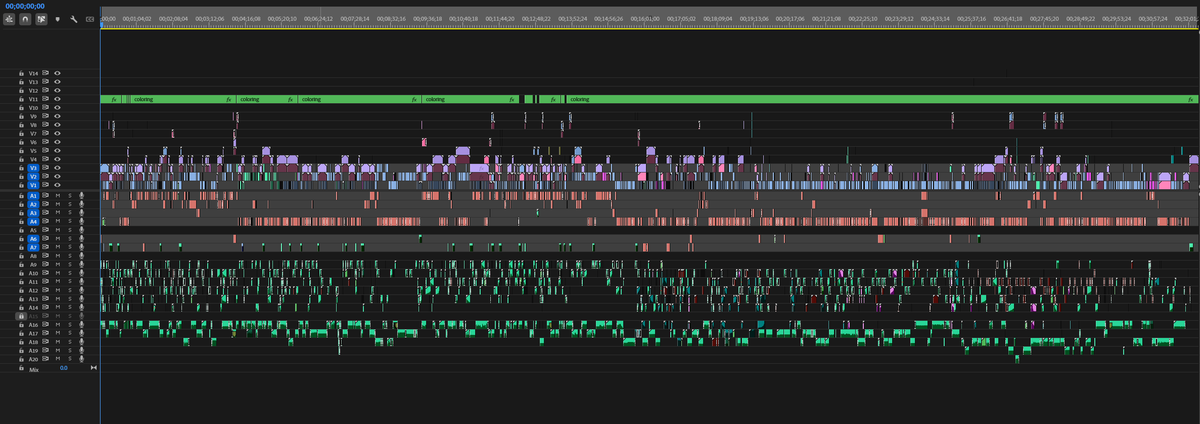Add a marker with the marker icon

(x=57, y=18)
